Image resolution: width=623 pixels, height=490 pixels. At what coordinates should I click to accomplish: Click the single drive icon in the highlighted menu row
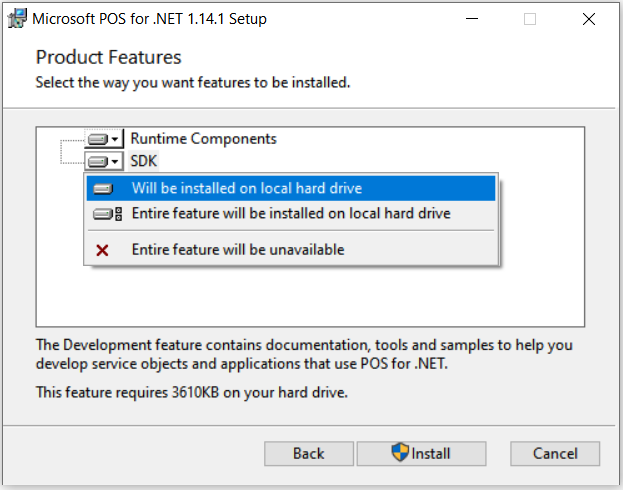click(x=103, y=189)
